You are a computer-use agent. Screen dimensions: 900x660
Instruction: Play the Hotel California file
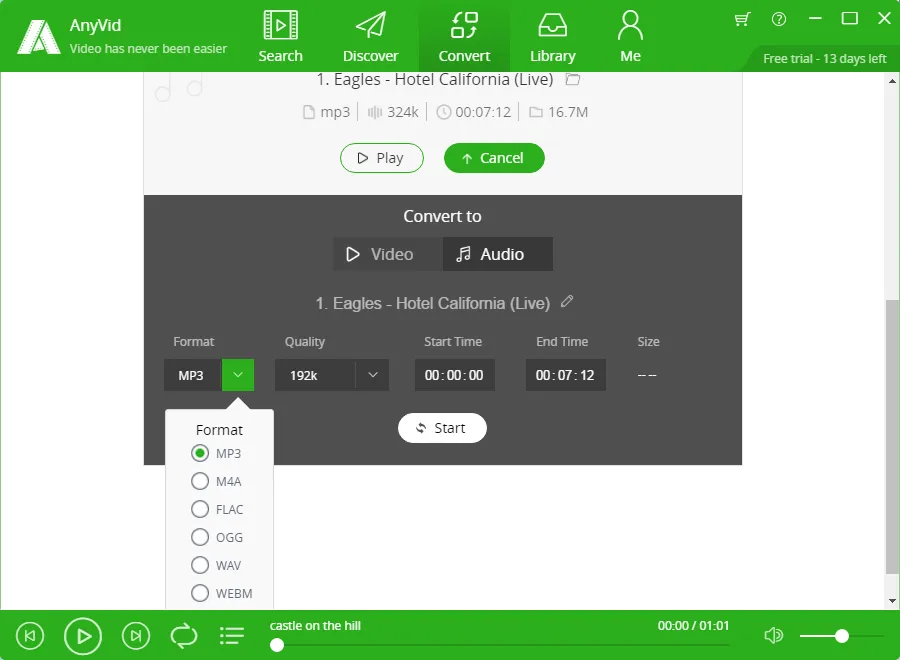tap(382, 158)
